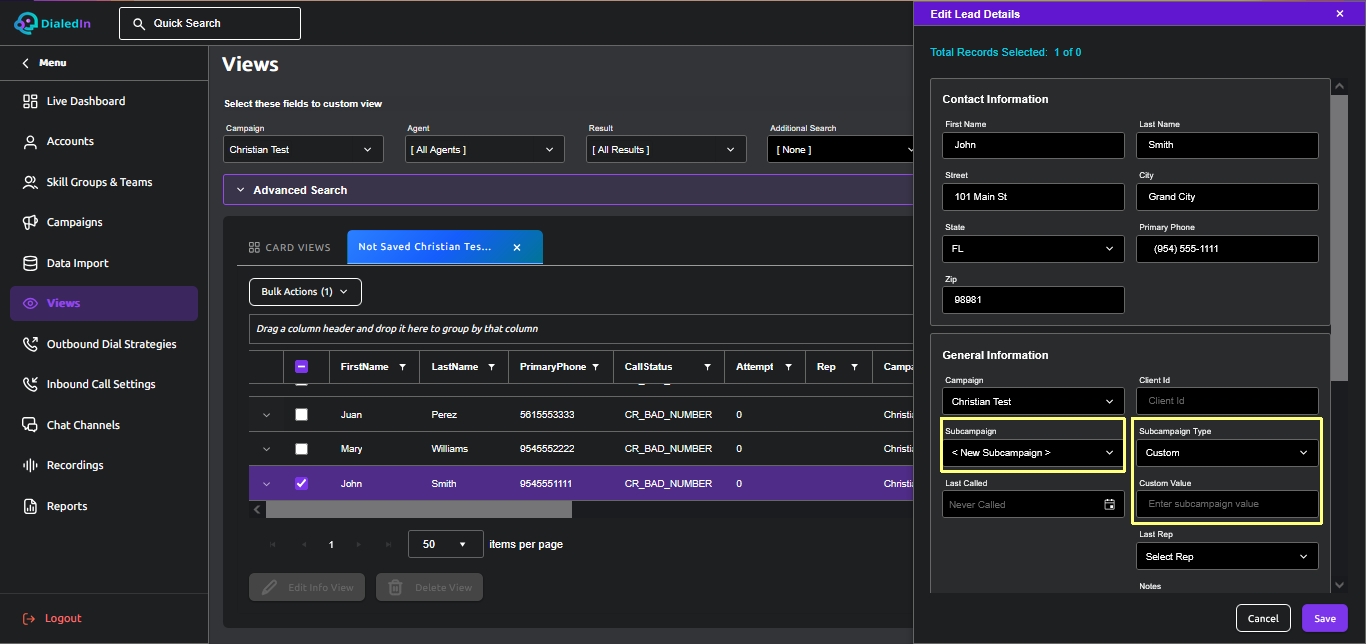The width and height of the screenshot is (1366, 644).
Task: Close the Edit Lead Details panel
Action: pyautogui.click(x=1340, y=14)
